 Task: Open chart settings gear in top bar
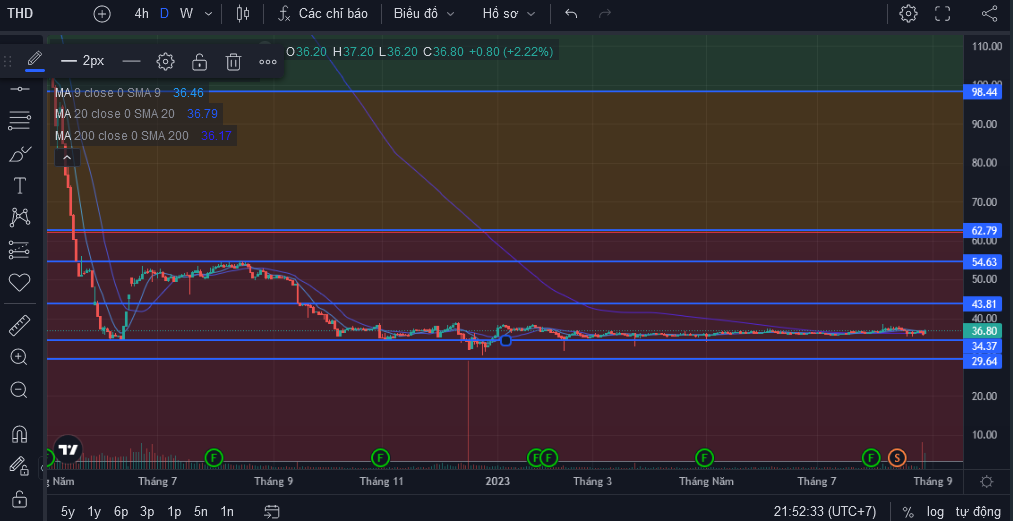pyautogui.click(x=908, y=14)
